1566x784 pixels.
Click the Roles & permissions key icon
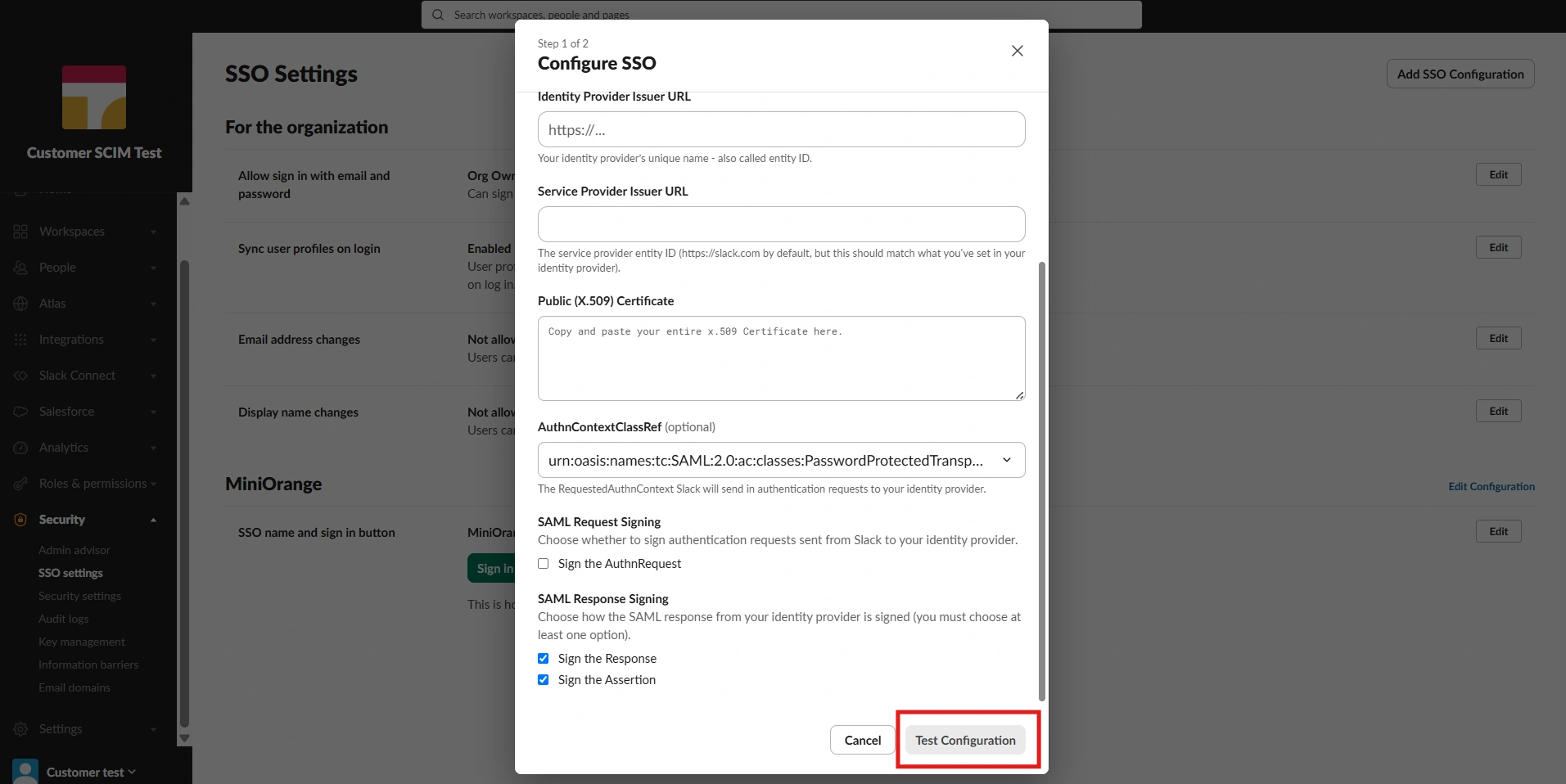pyautogui.click(x=20, y=484)
